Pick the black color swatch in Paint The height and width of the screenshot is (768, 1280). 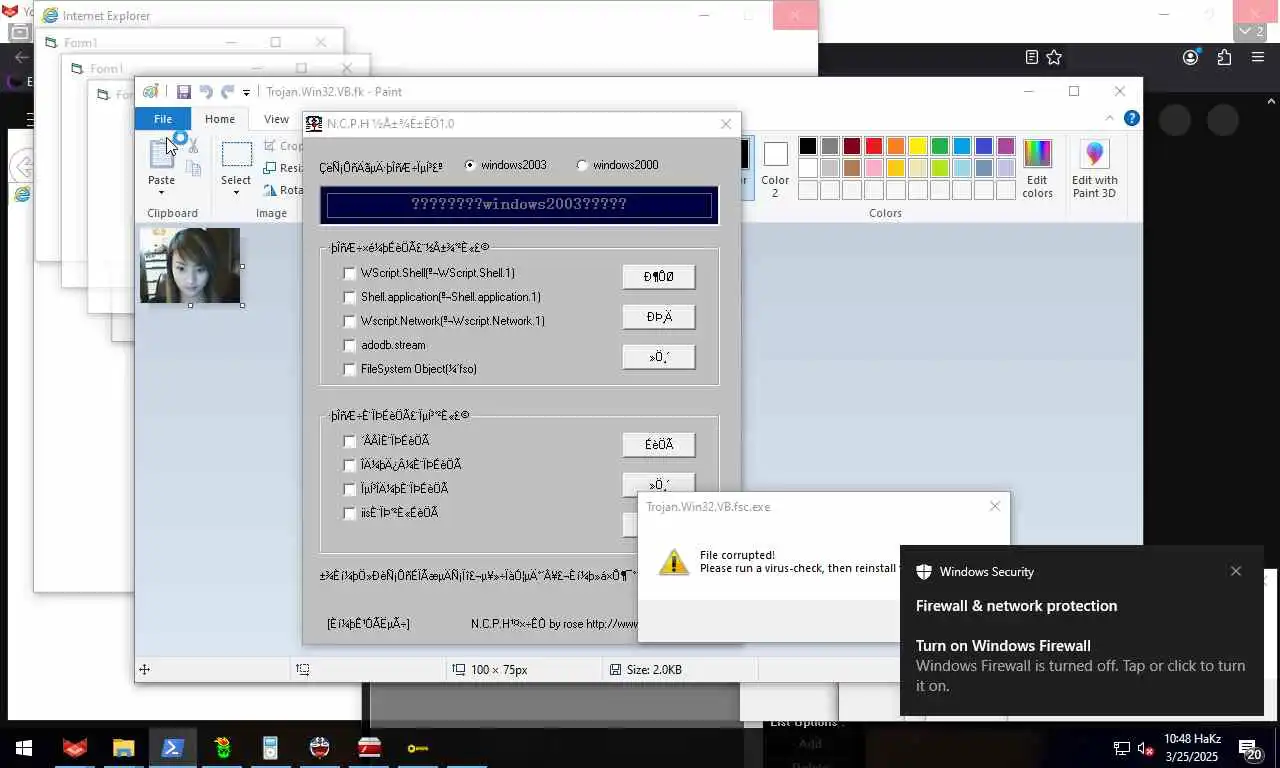(x=807, y=146)
